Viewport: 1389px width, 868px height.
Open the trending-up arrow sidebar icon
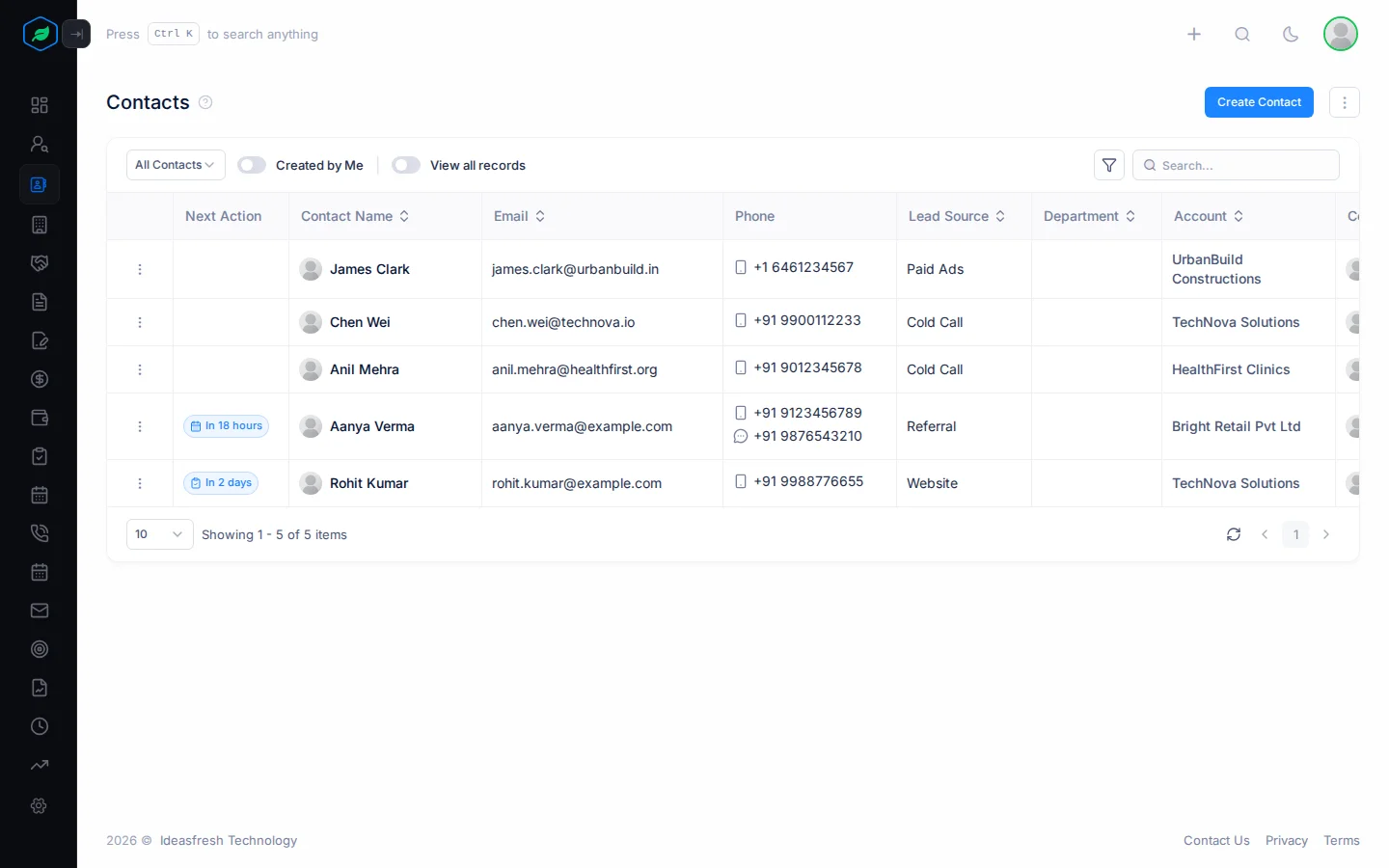click(40, 765)
